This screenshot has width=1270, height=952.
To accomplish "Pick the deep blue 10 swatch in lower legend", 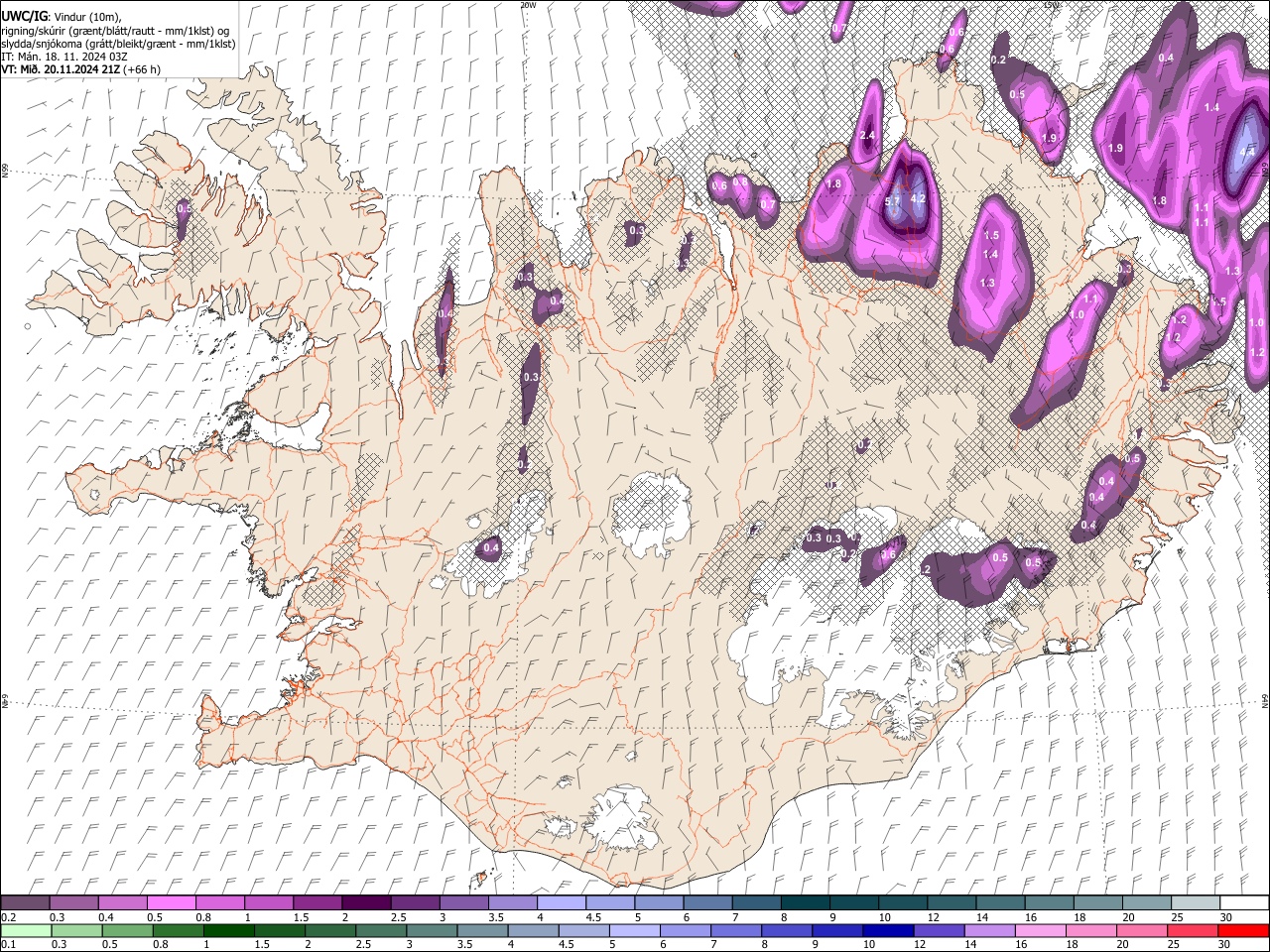I will point(887,930).
